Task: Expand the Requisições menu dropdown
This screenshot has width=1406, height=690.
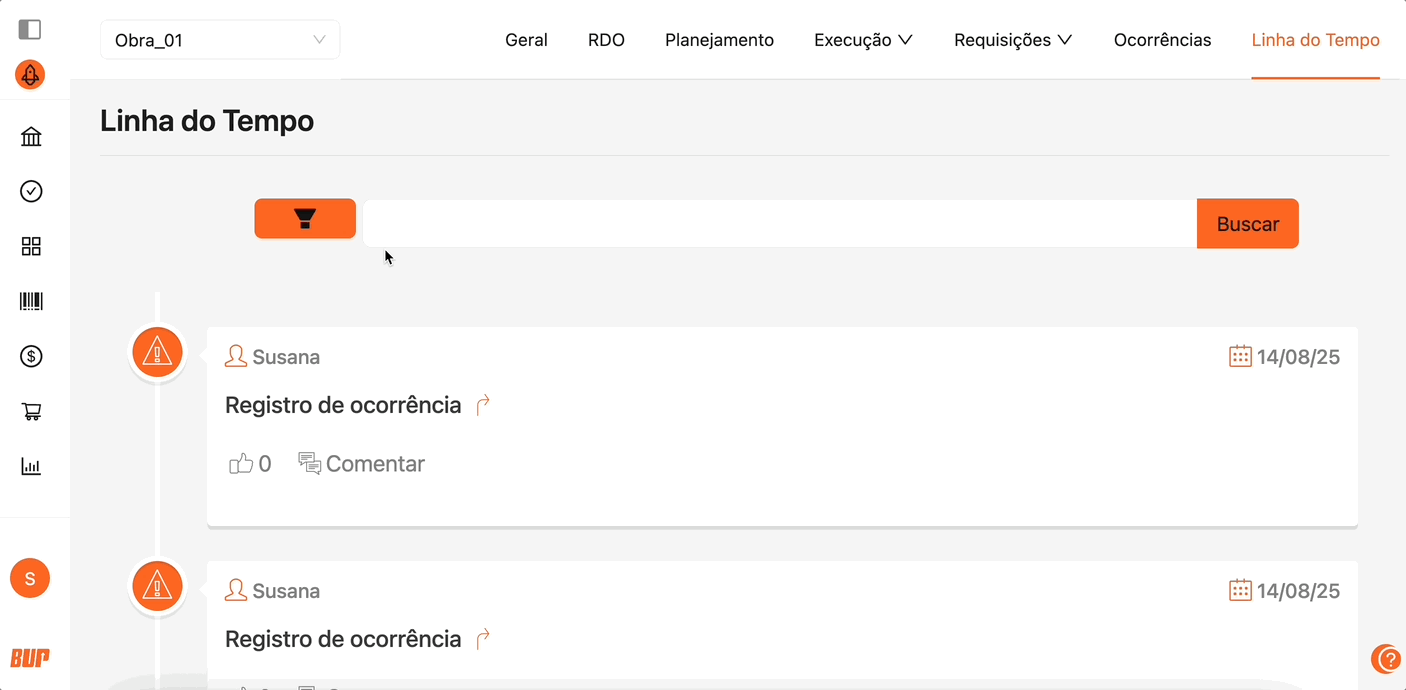Action: (1012, 40)
